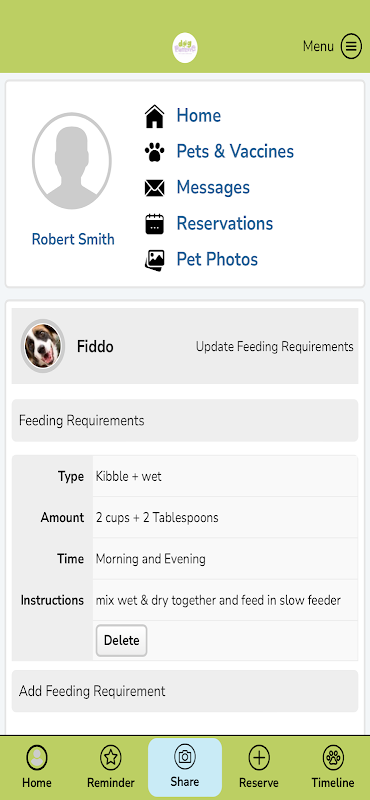The width and height of the screenshot is (370, 800).
Task: Click the calendar icon beside Reservations
Action: pos(155,224)
